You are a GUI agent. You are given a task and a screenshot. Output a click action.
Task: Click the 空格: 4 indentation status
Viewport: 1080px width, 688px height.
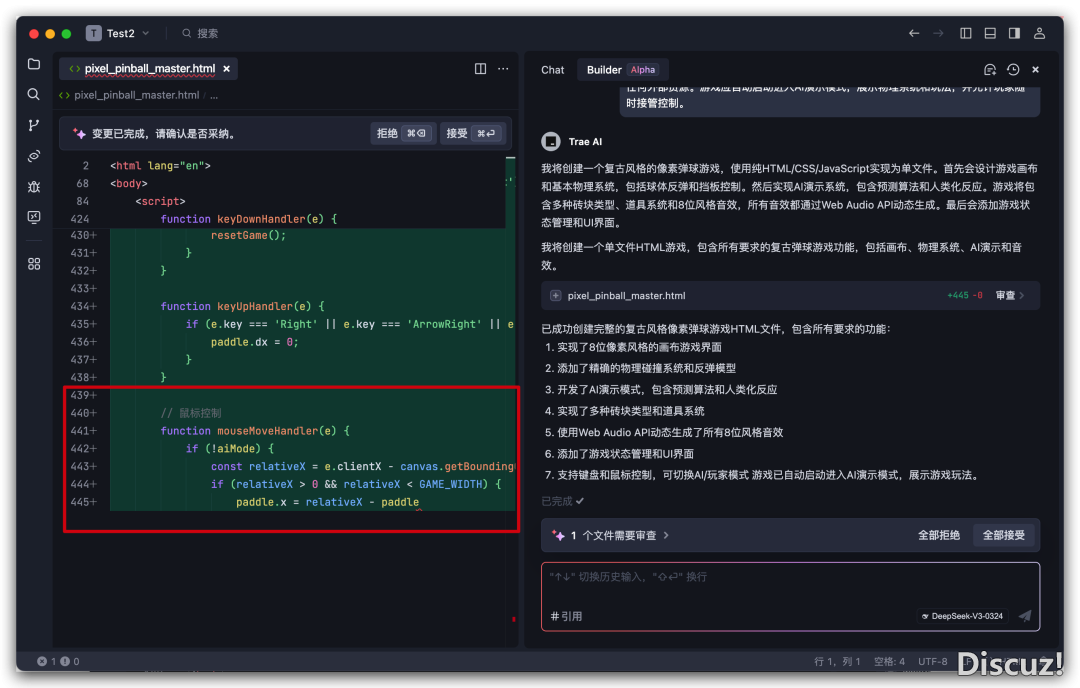point(889,661)
